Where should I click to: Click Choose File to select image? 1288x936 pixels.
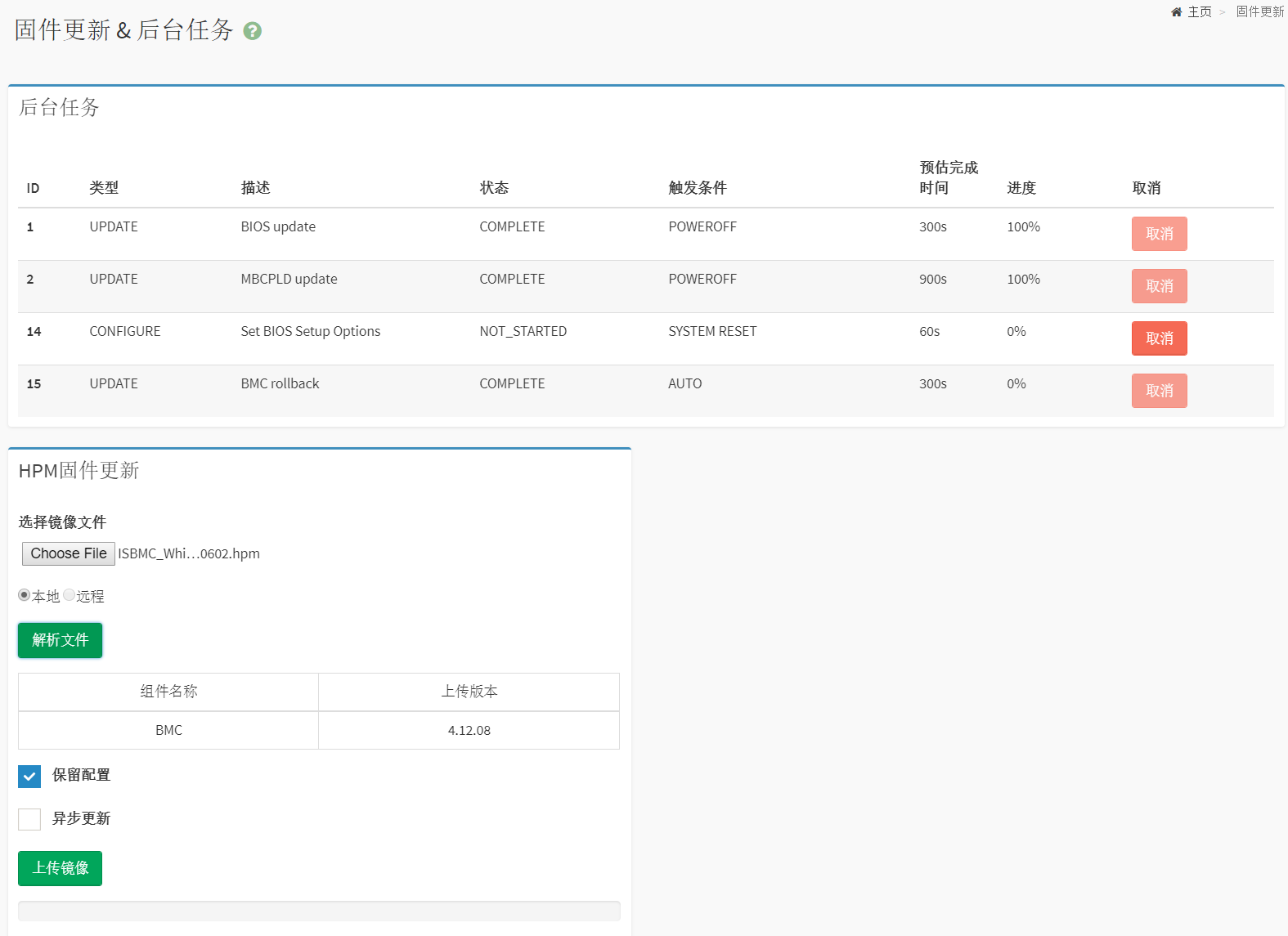coord(69,553)
